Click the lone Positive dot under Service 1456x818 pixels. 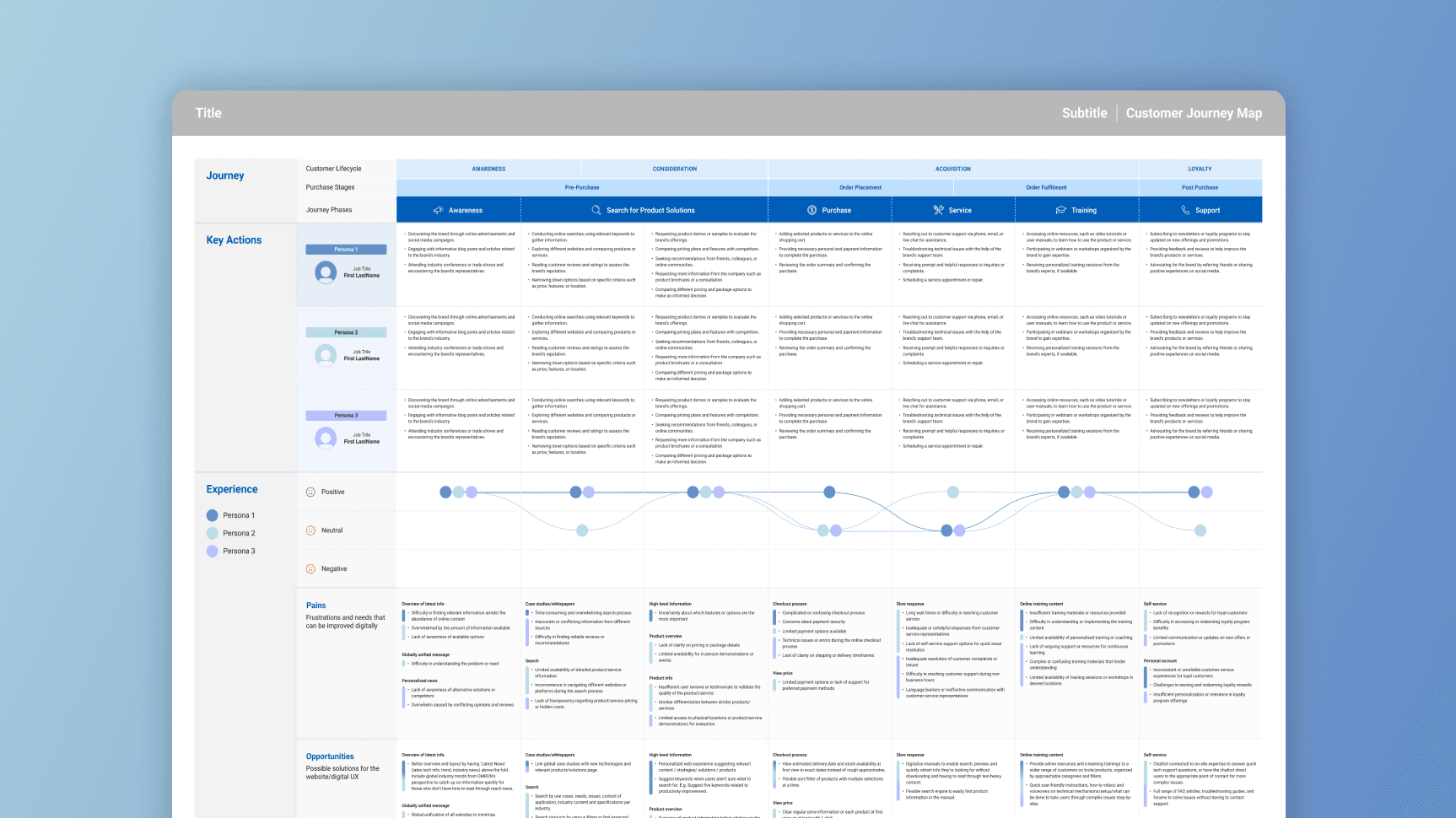pos(952,492)
